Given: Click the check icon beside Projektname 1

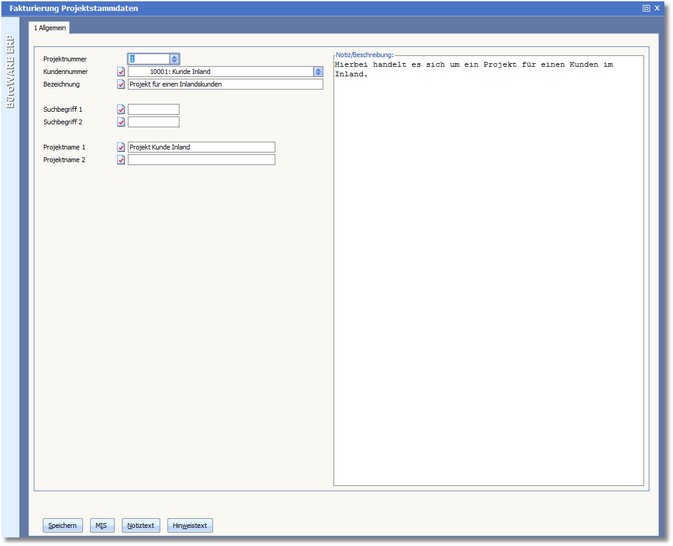Looking at the screenshot, I should point(121,147).
